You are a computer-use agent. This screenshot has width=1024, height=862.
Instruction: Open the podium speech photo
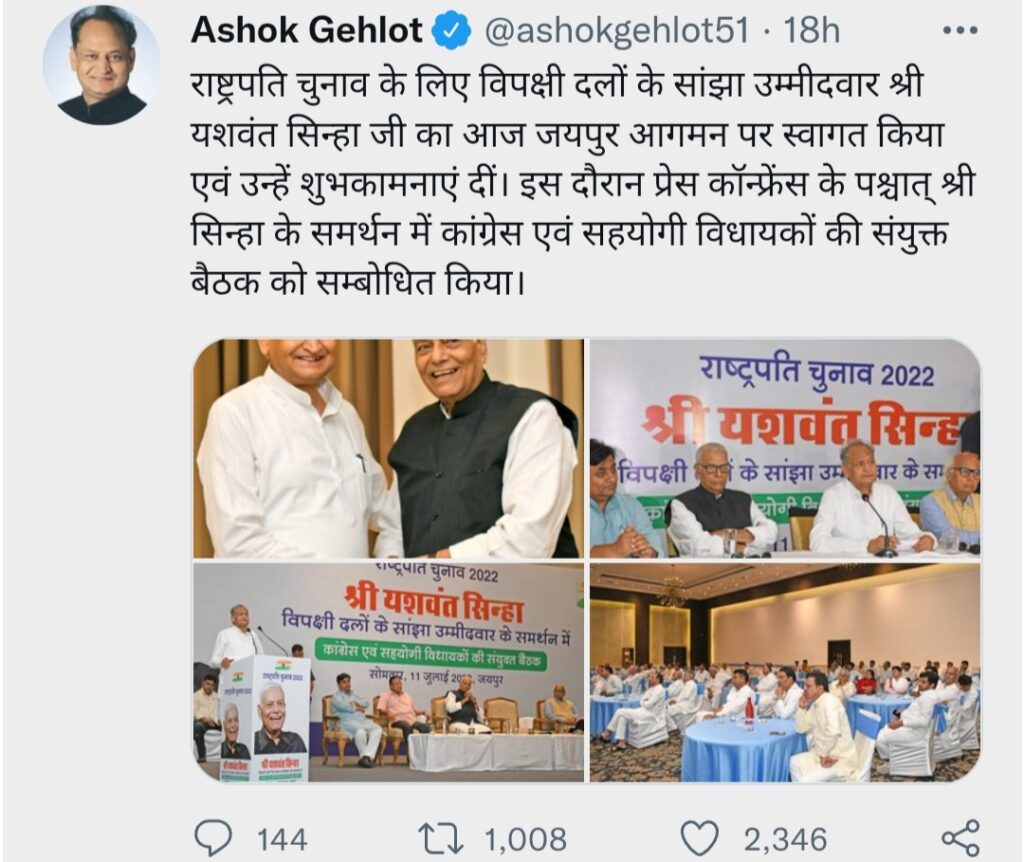[389, 673]
